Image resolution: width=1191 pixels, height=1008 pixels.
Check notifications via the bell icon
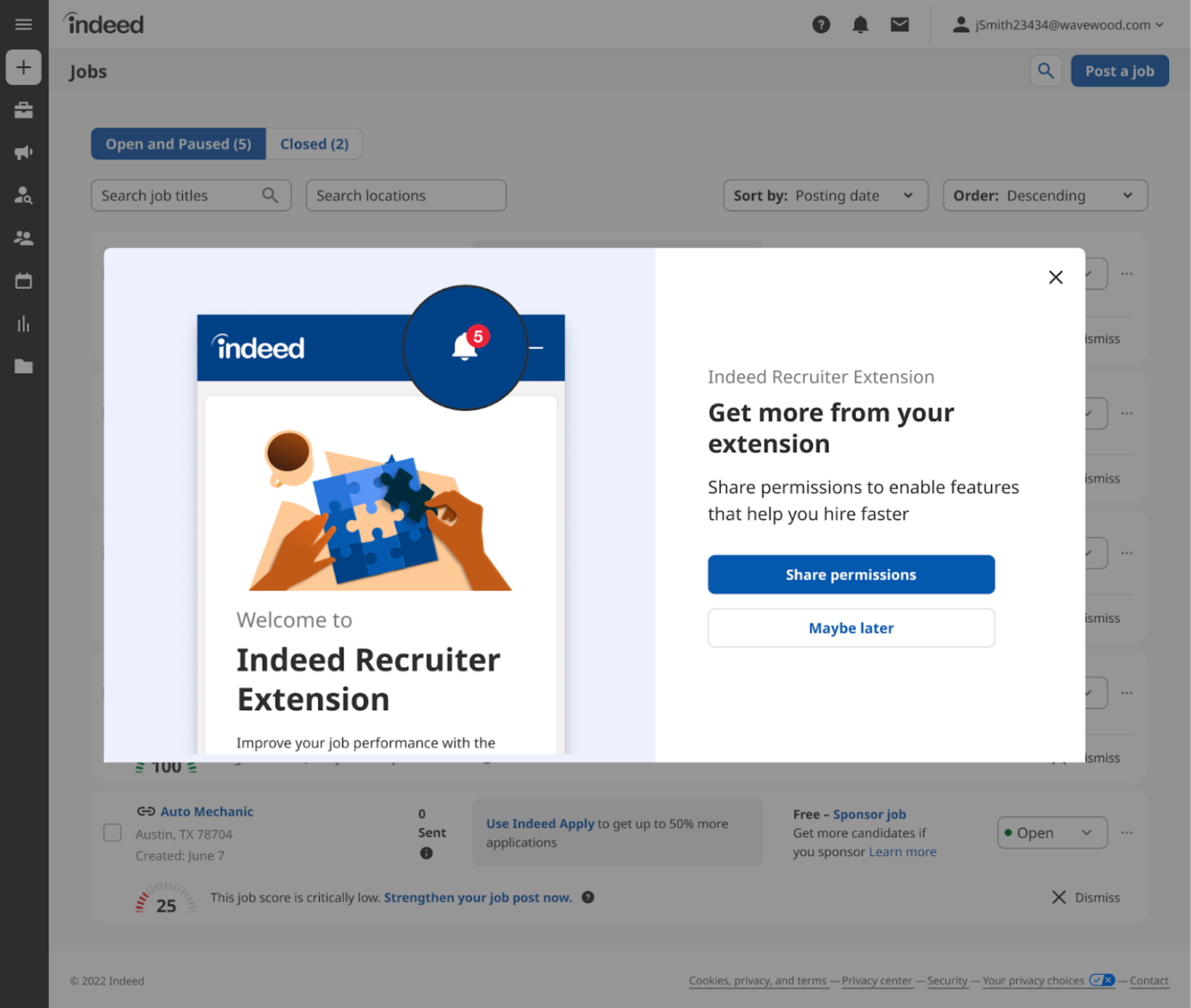[x=860, y=24]
